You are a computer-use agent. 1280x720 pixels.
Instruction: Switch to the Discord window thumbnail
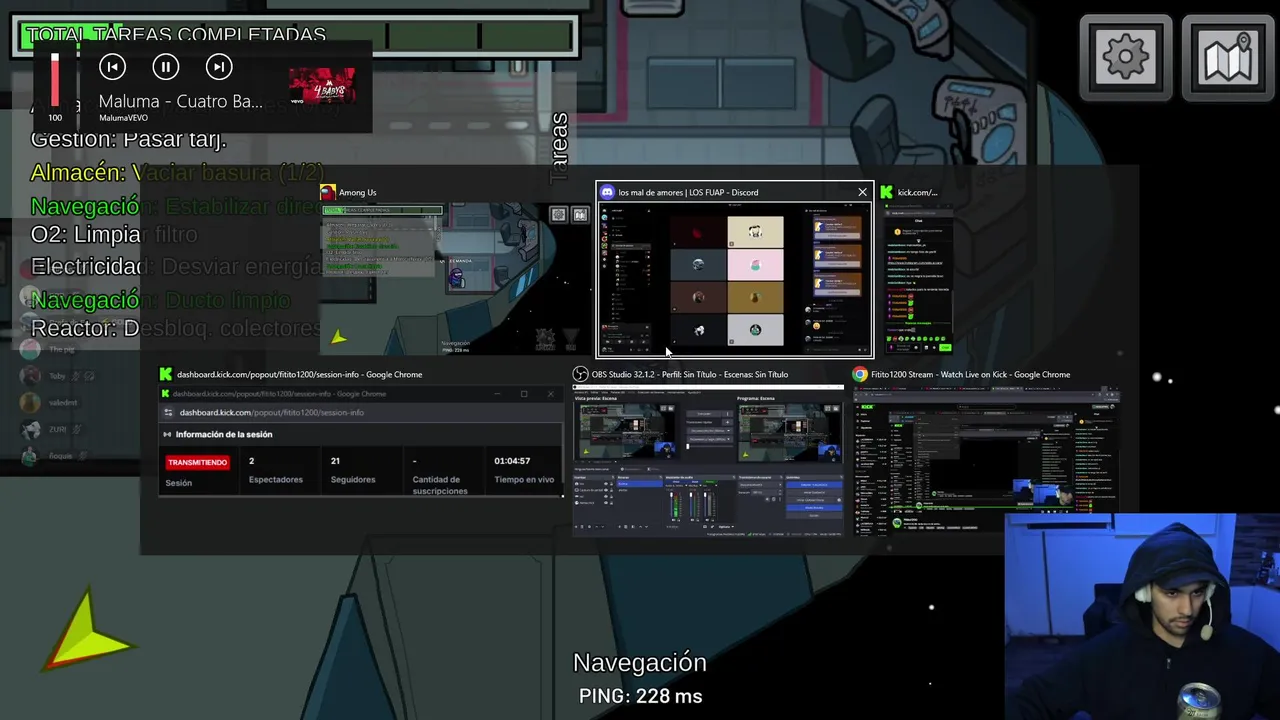[x=735, y=278]
